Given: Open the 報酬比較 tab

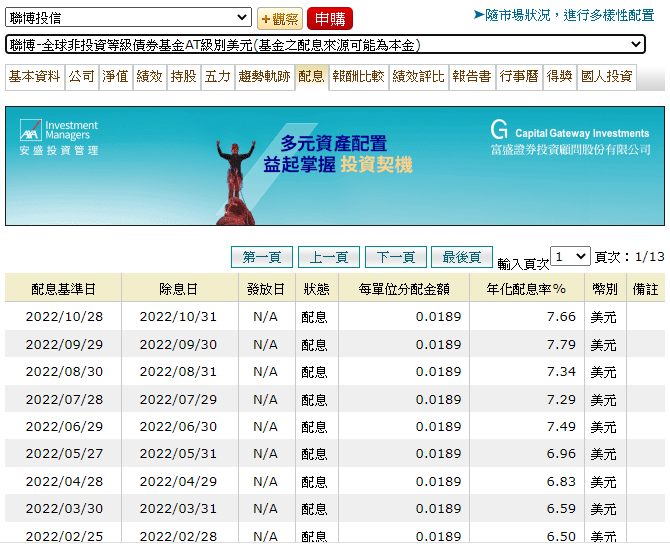Looking at the screenshot, I should (359, 77).
